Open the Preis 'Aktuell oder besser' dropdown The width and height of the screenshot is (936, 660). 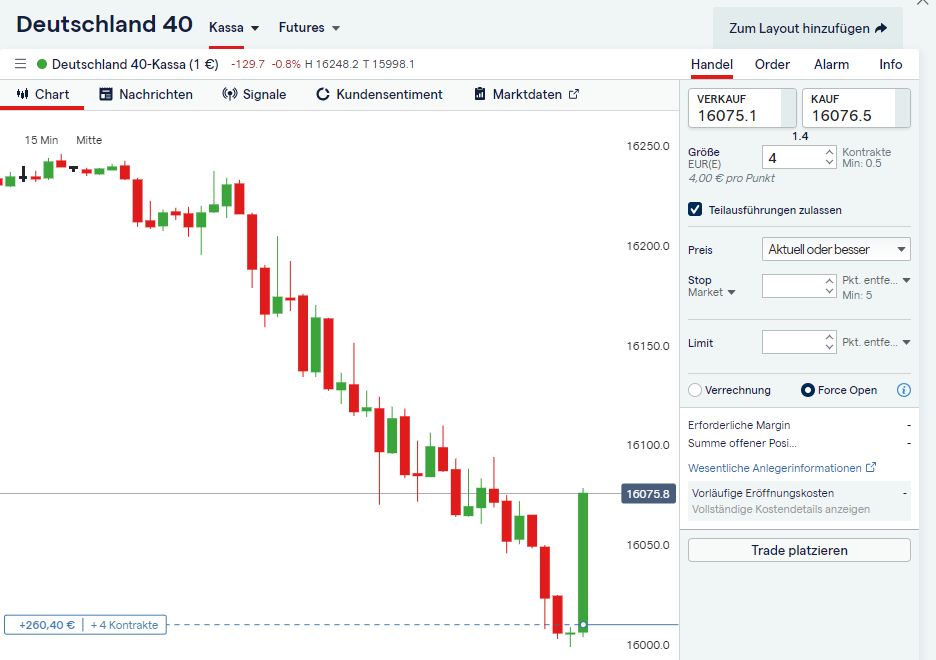[x=836, y=249]
